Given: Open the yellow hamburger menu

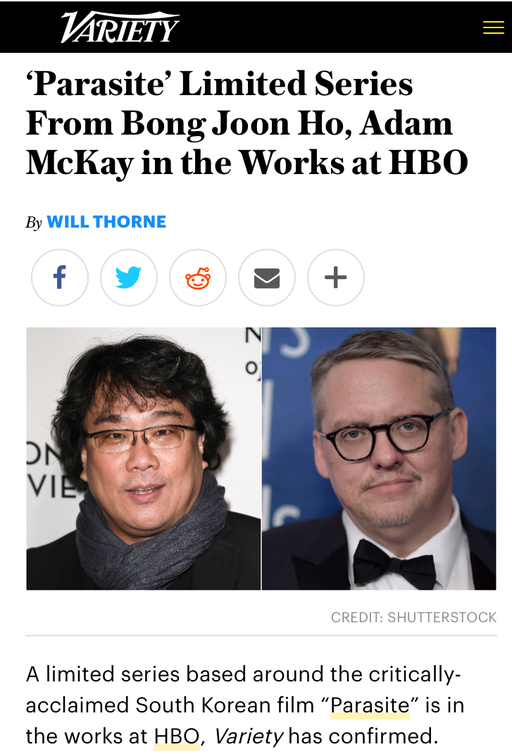Looking at the screenshot, I should coord(493,27).
